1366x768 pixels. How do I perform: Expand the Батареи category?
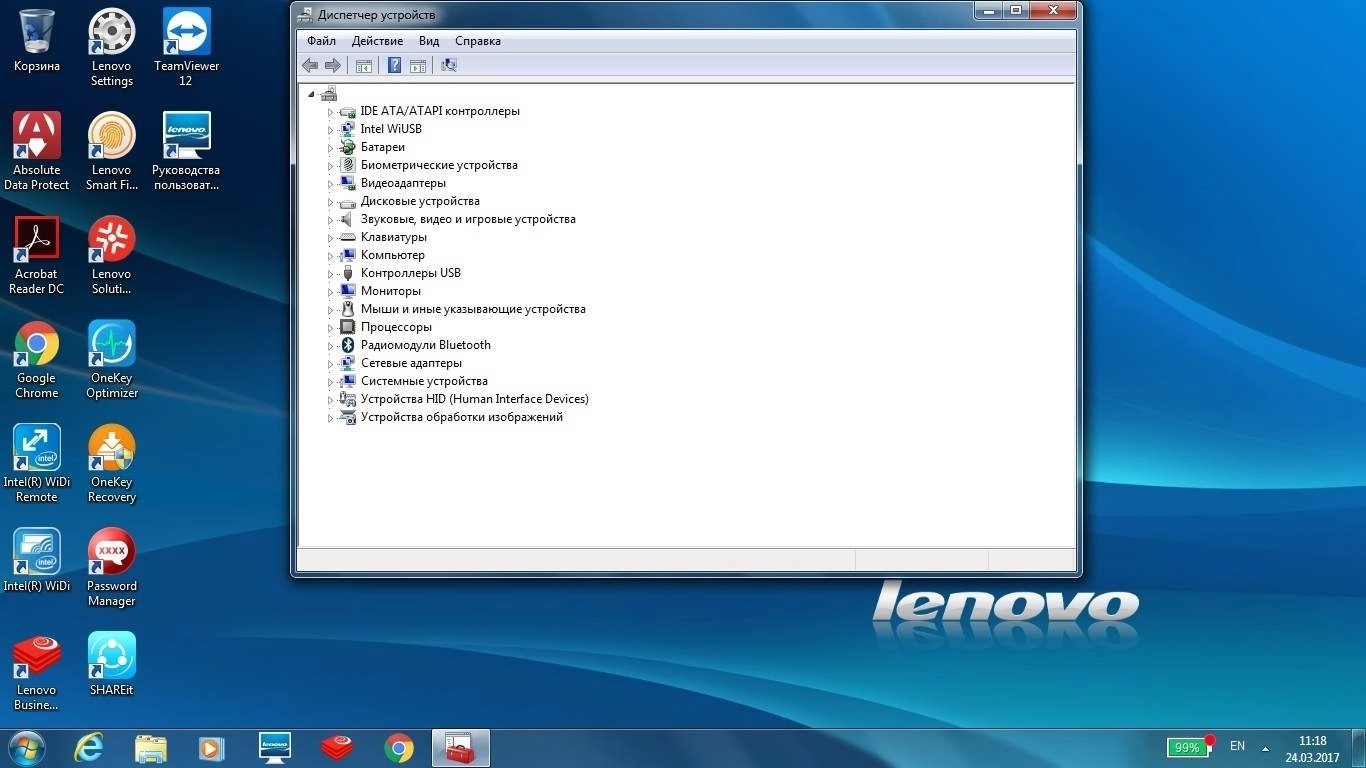(330, 148)
